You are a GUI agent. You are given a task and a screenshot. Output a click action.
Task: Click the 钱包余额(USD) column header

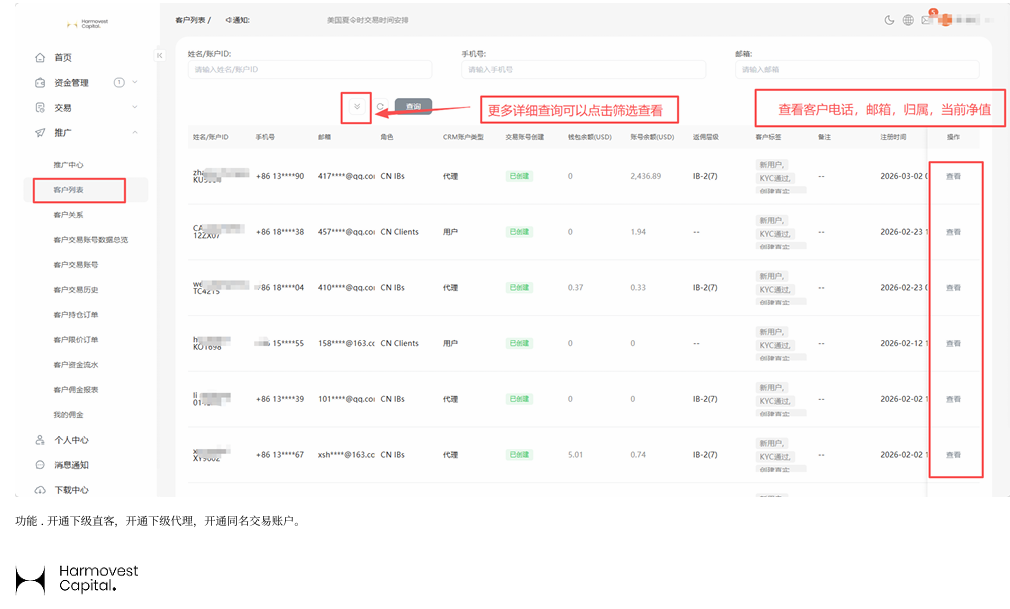pos(589,137)
